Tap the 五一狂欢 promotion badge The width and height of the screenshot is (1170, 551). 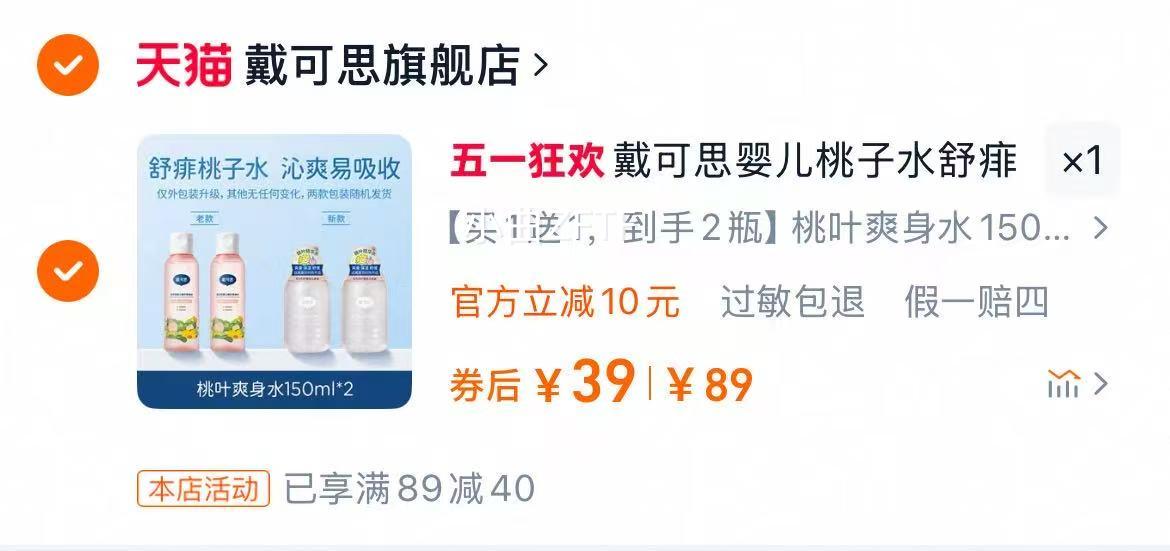(x=527, y=161)
